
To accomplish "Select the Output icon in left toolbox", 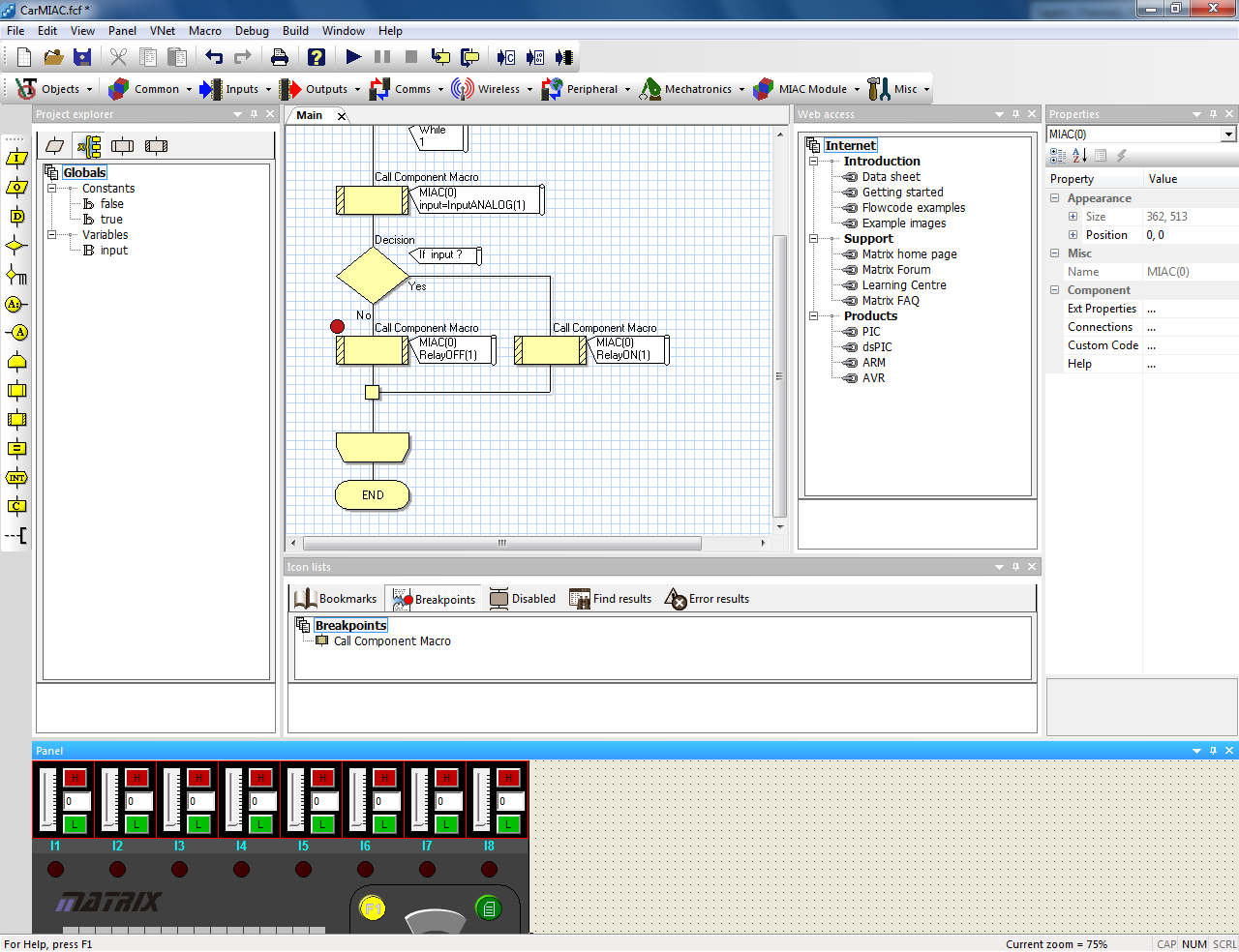I will point(16,188).
